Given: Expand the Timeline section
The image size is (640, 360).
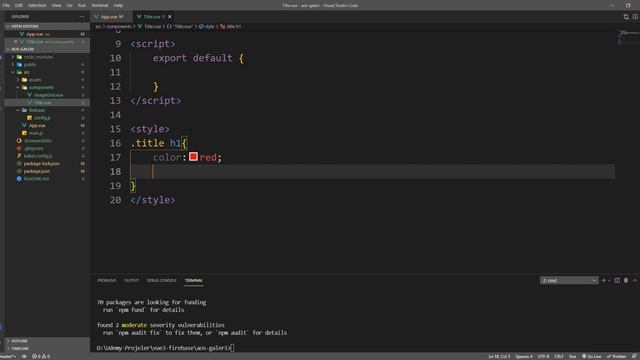Looking at the screenshot, I should pos(47,348).
